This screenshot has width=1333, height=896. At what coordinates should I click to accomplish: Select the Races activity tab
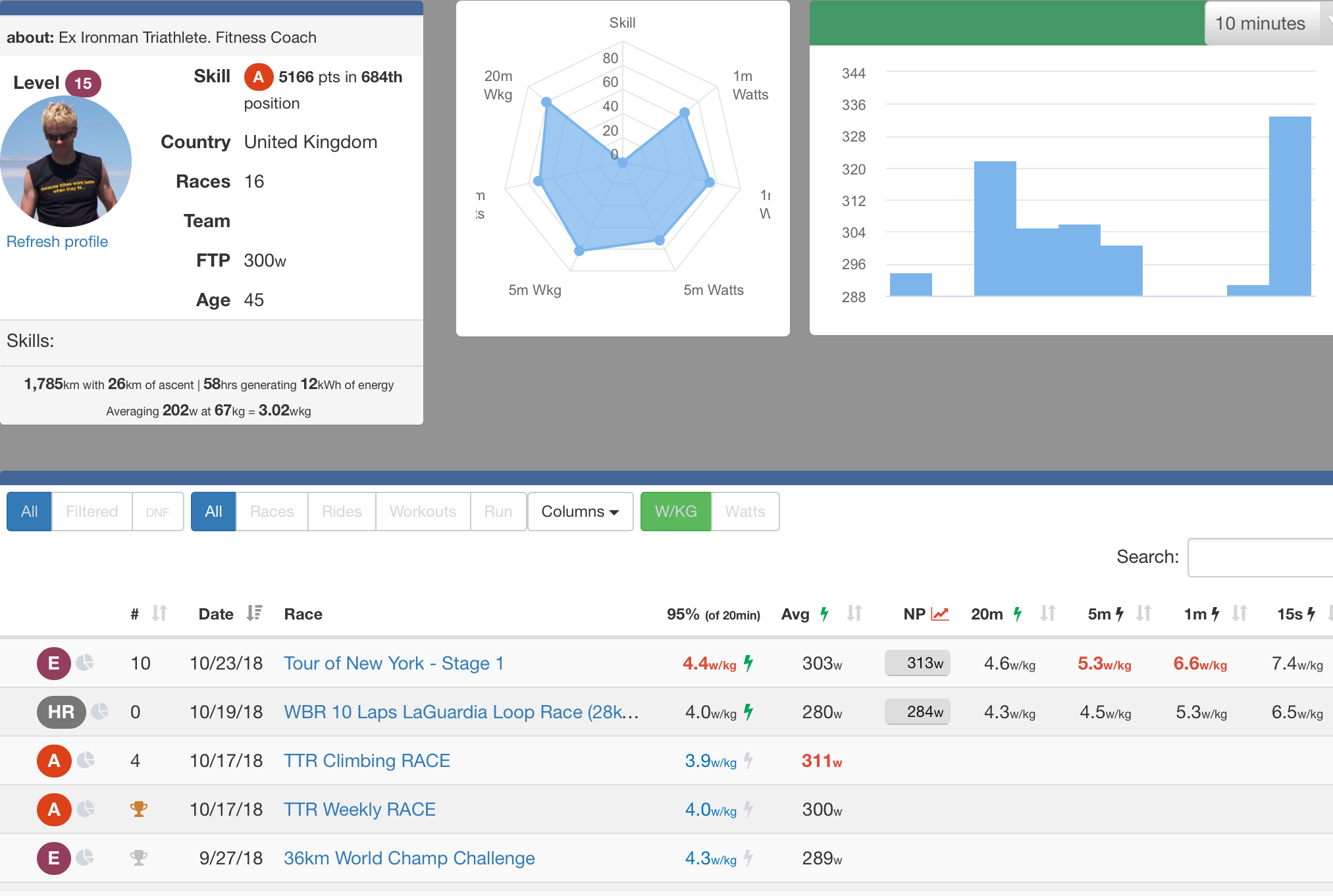coord(272,512)
